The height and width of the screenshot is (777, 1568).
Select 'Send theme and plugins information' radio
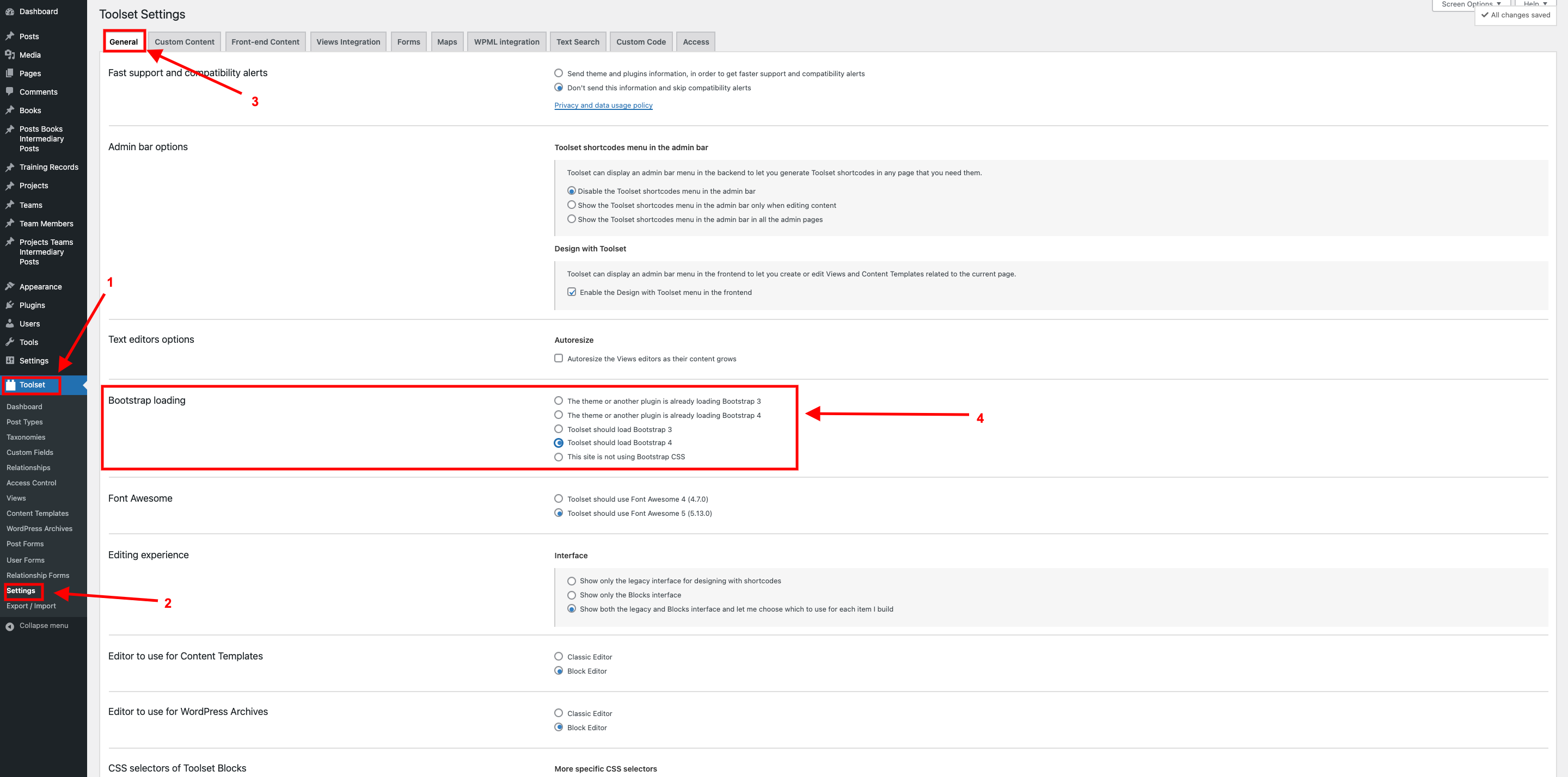[558, 73]
